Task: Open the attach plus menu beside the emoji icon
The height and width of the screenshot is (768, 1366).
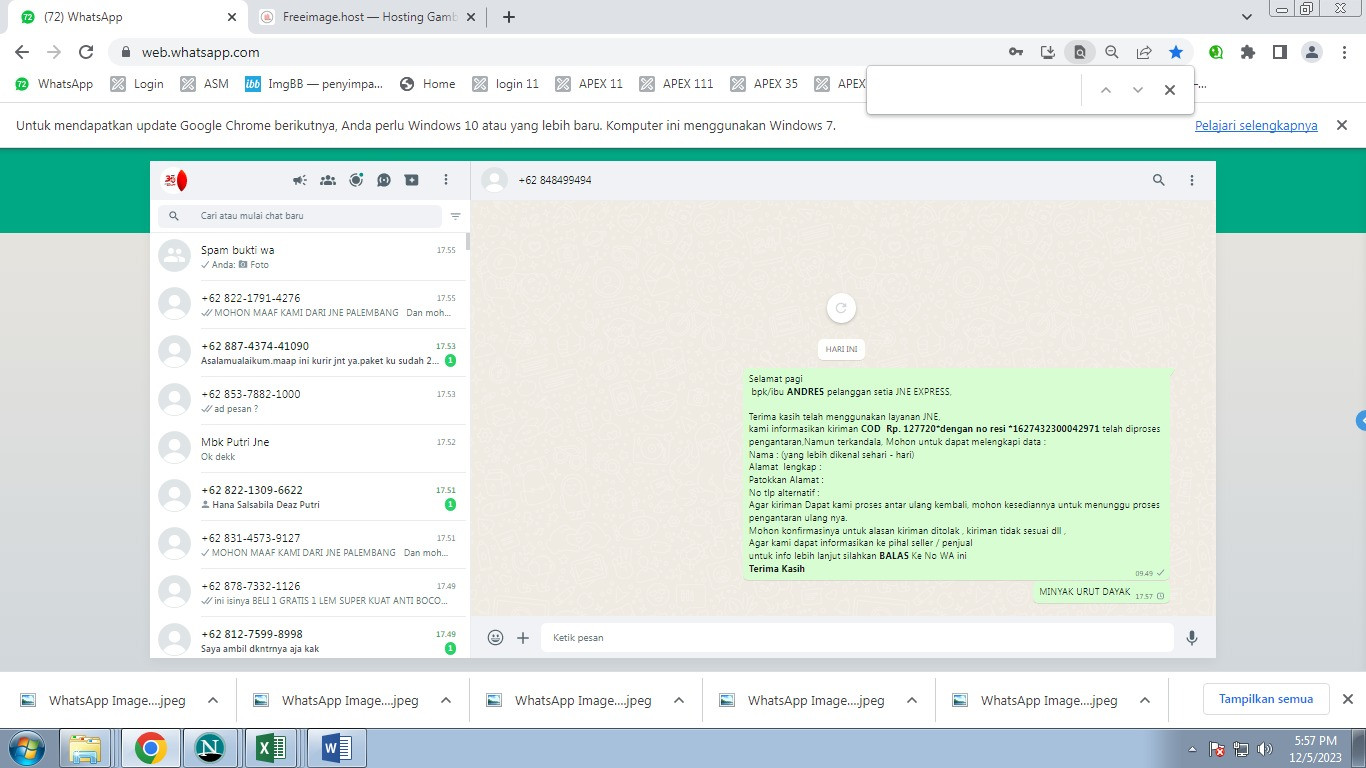Action: tap(523, 637)
